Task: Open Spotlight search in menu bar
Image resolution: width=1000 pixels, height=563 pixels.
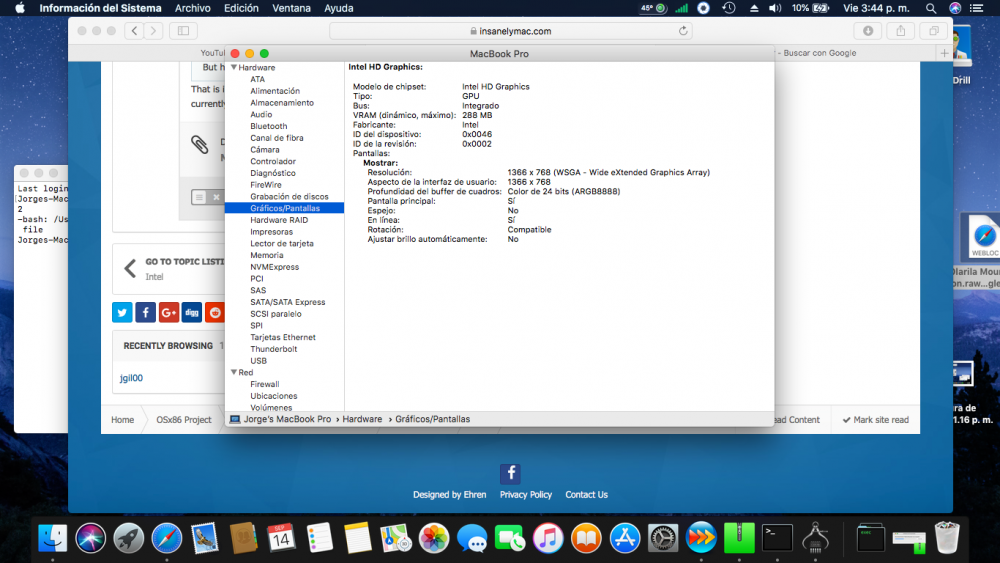Action: (x=931, y=8)
